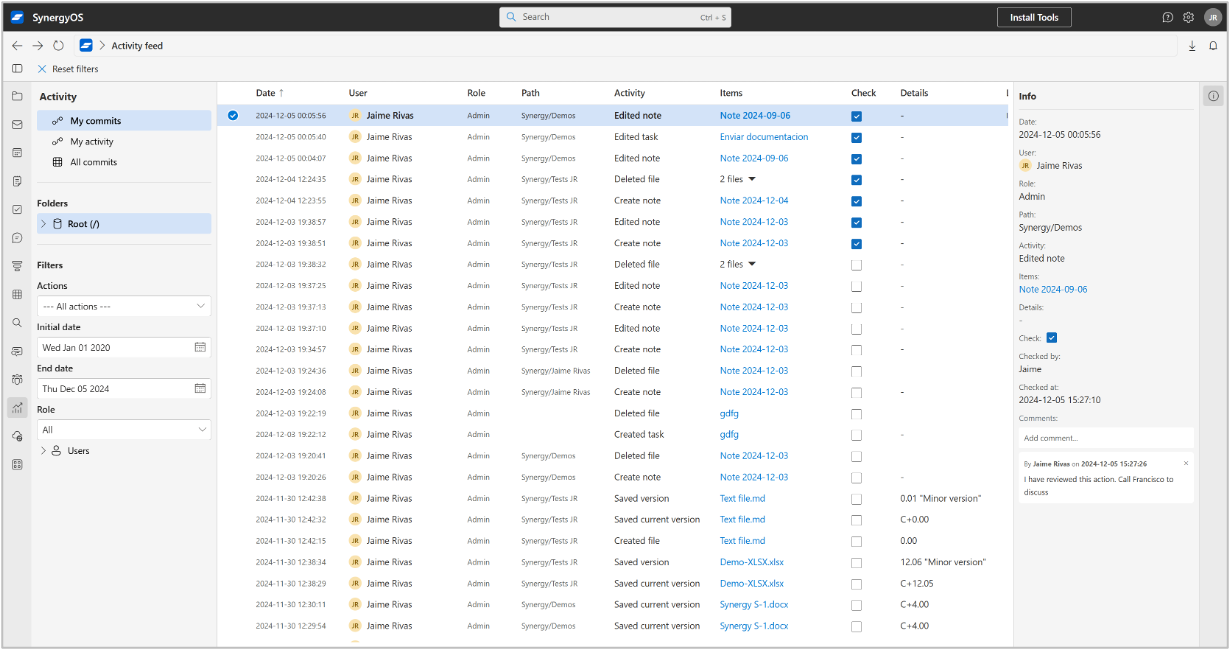Select My commits in Activity
Screen dimensions: 1230x650
124,121
